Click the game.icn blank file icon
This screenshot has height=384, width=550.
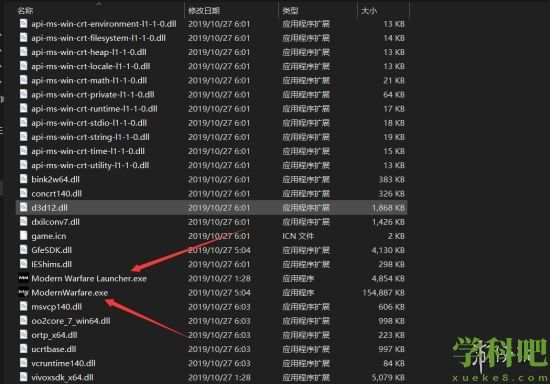pos(24,236)
